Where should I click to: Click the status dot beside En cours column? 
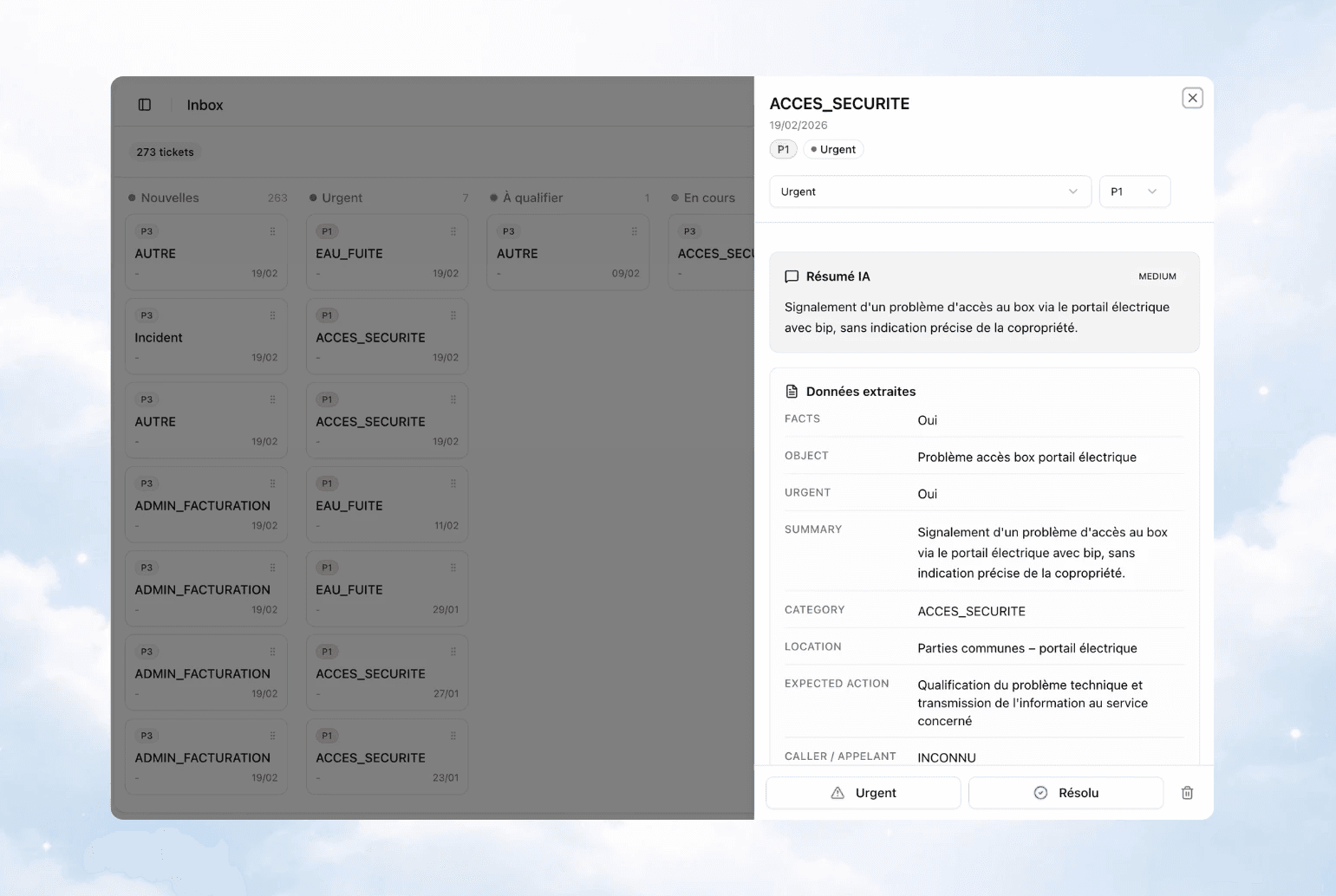675,198
